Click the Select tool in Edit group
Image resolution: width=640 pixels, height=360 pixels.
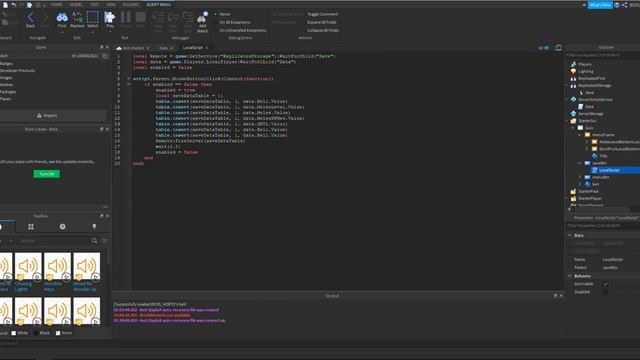coord(93,19)
